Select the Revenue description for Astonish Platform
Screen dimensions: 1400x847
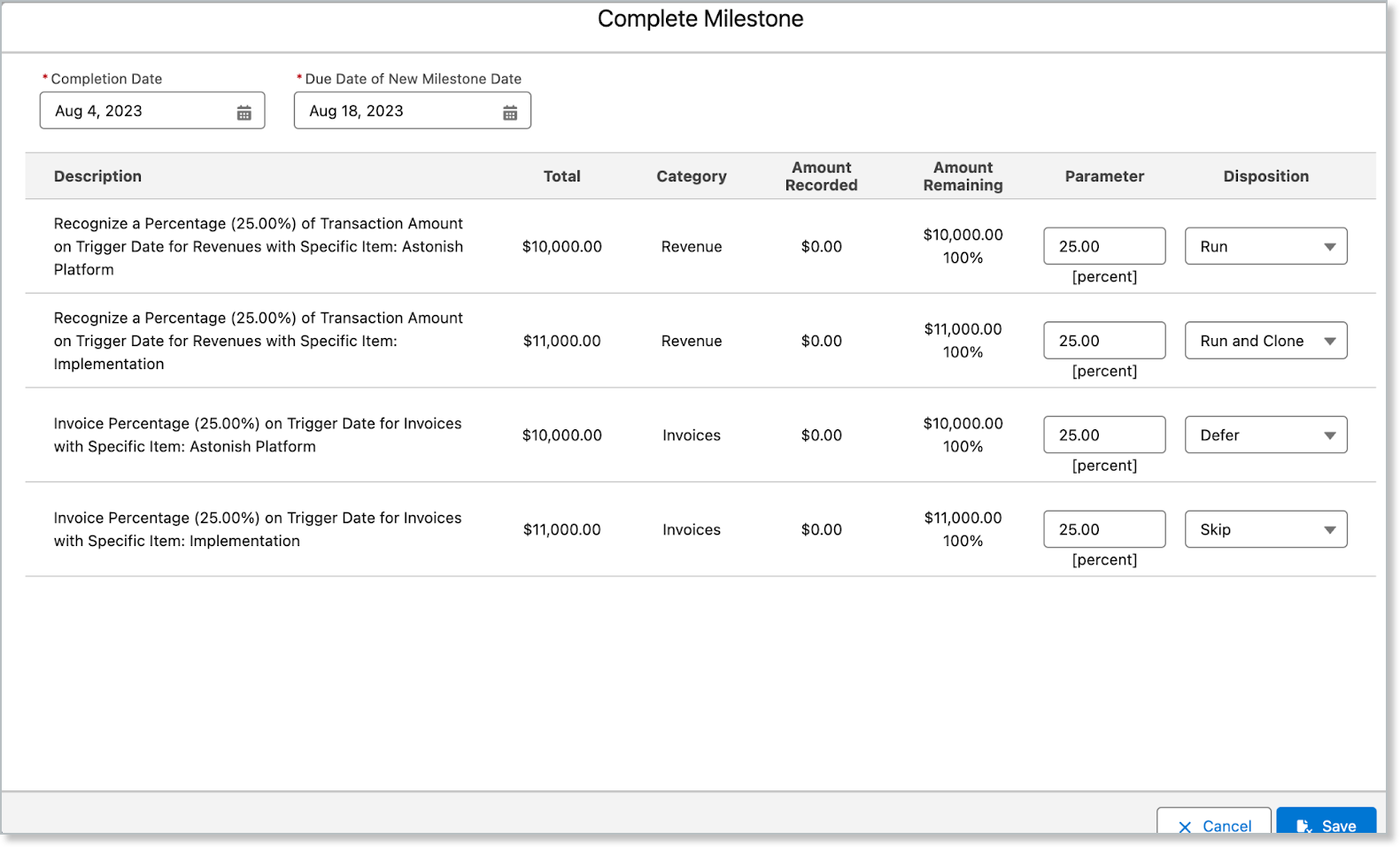point(259,246)
